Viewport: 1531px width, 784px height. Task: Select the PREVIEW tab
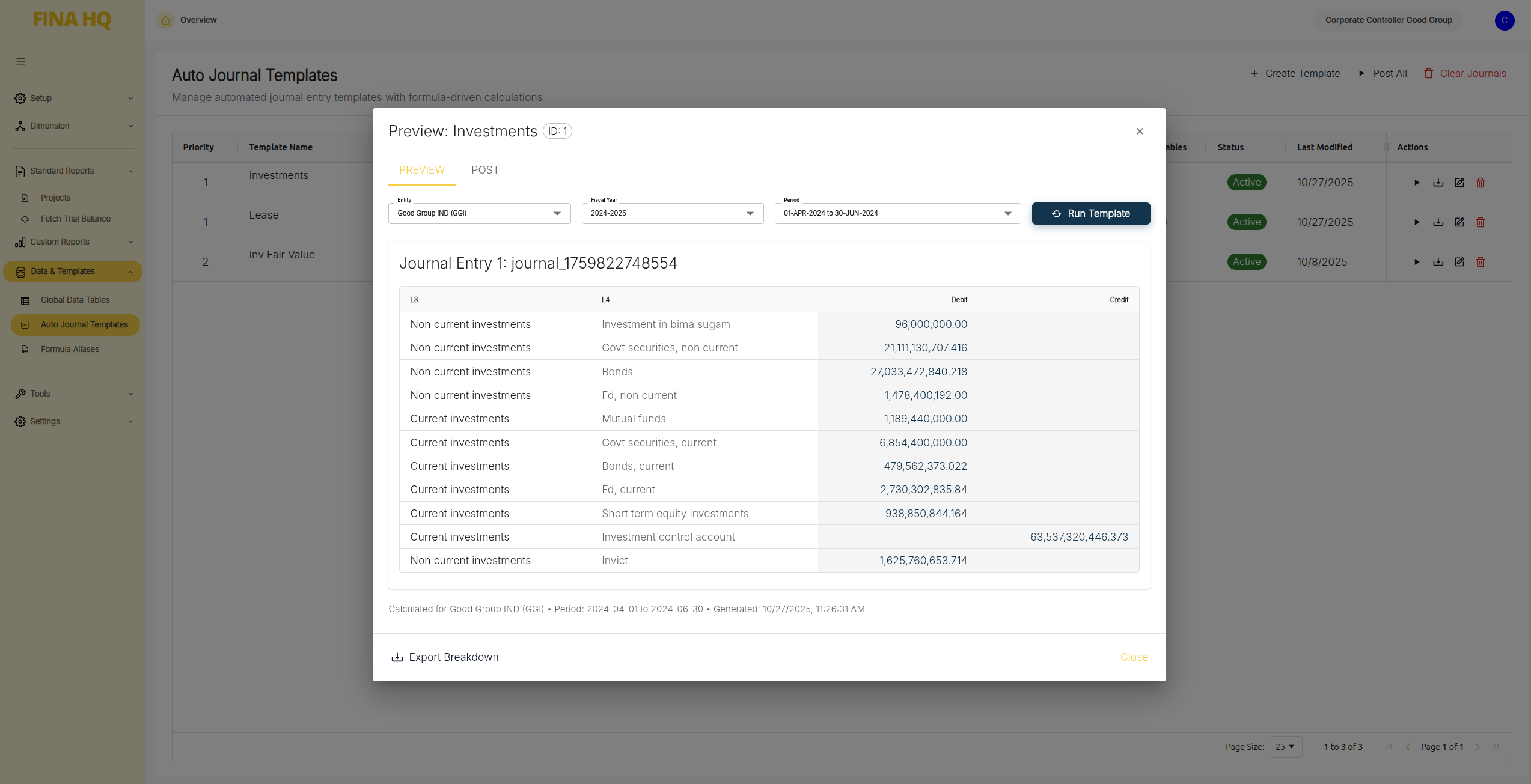pos(422,170)
